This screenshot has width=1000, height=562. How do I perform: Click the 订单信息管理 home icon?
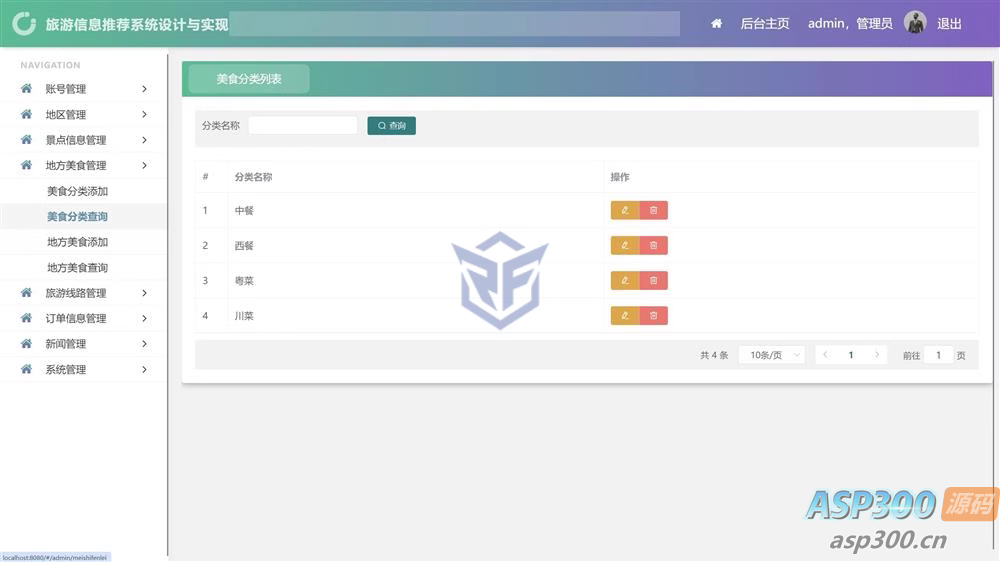point(26,318)
